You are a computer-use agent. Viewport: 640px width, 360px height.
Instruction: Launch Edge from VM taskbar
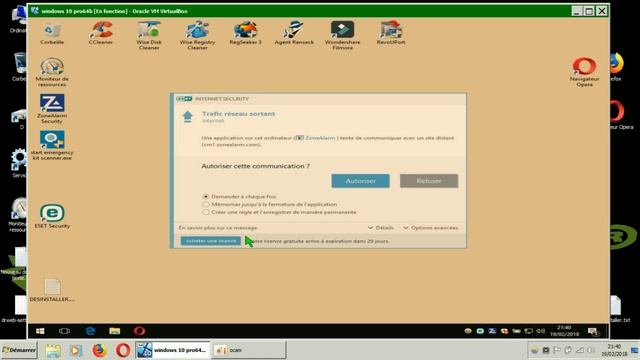tap(90, 331)
